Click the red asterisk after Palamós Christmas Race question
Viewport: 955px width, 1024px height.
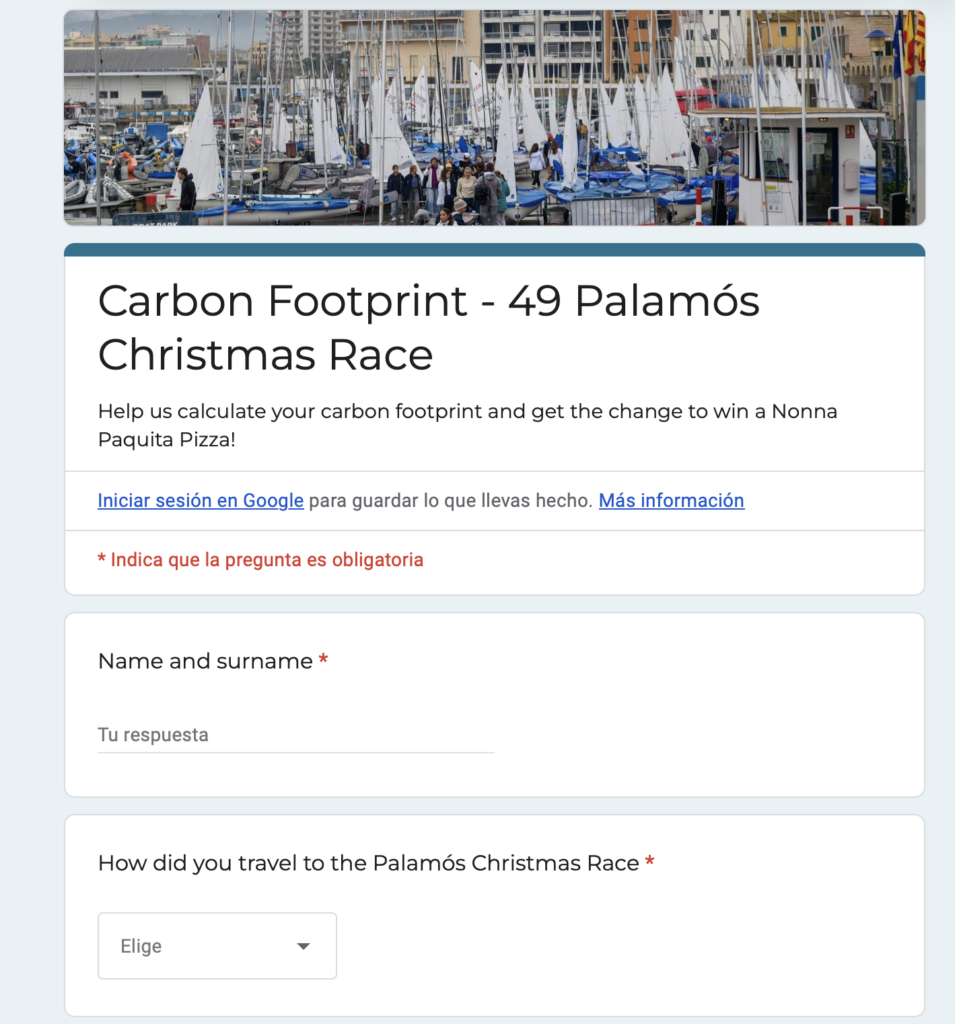click(649, 862)
